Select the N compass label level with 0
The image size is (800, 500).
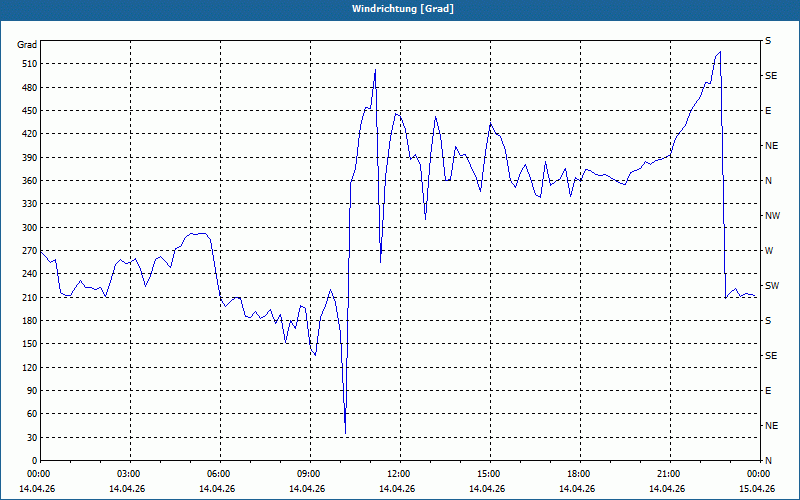[x=768, y=461]
